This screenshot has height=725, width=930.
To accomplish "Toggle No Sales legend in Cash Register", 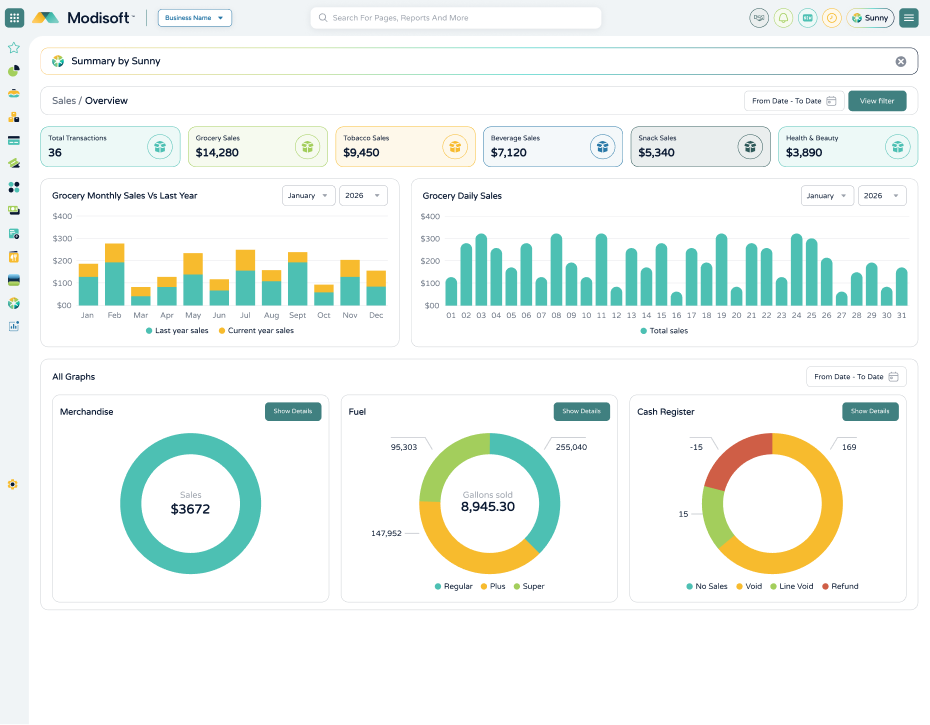I will (x=707, y=587).
